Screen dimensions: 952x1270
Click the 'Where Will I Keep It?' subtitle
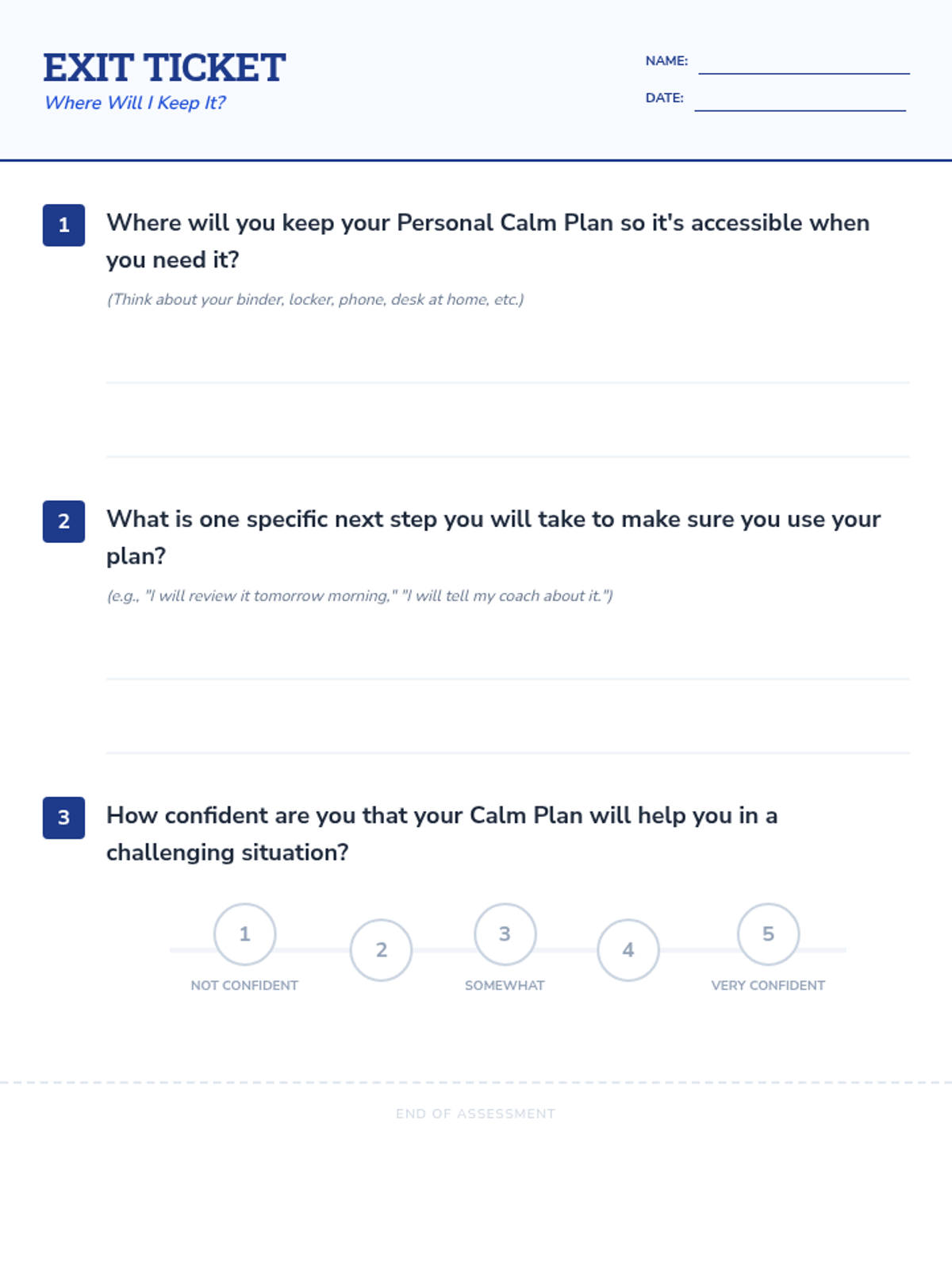pyautogui.click(x=135, y=102)
